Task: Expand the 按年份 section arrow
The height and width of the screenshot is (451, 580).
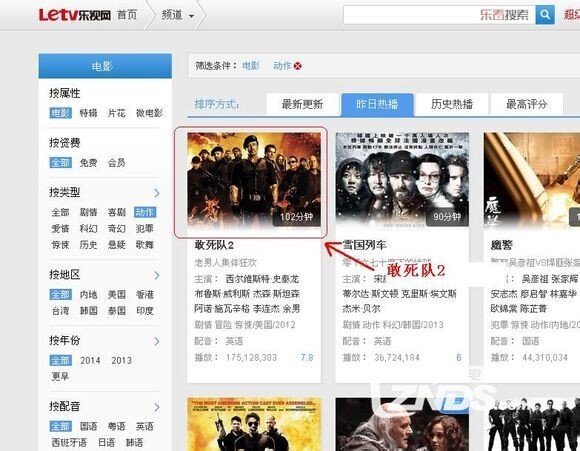Action: coord(157,341)
